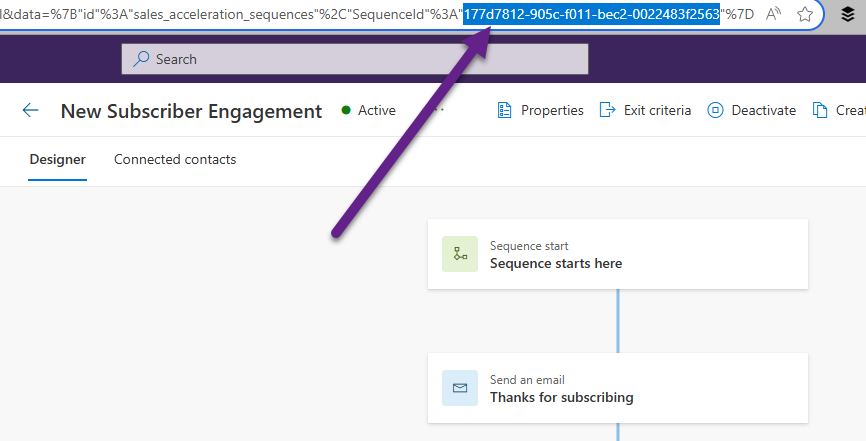866x441 pixels.
Task: Open the sequence Properties
Action: pos(541,111)
